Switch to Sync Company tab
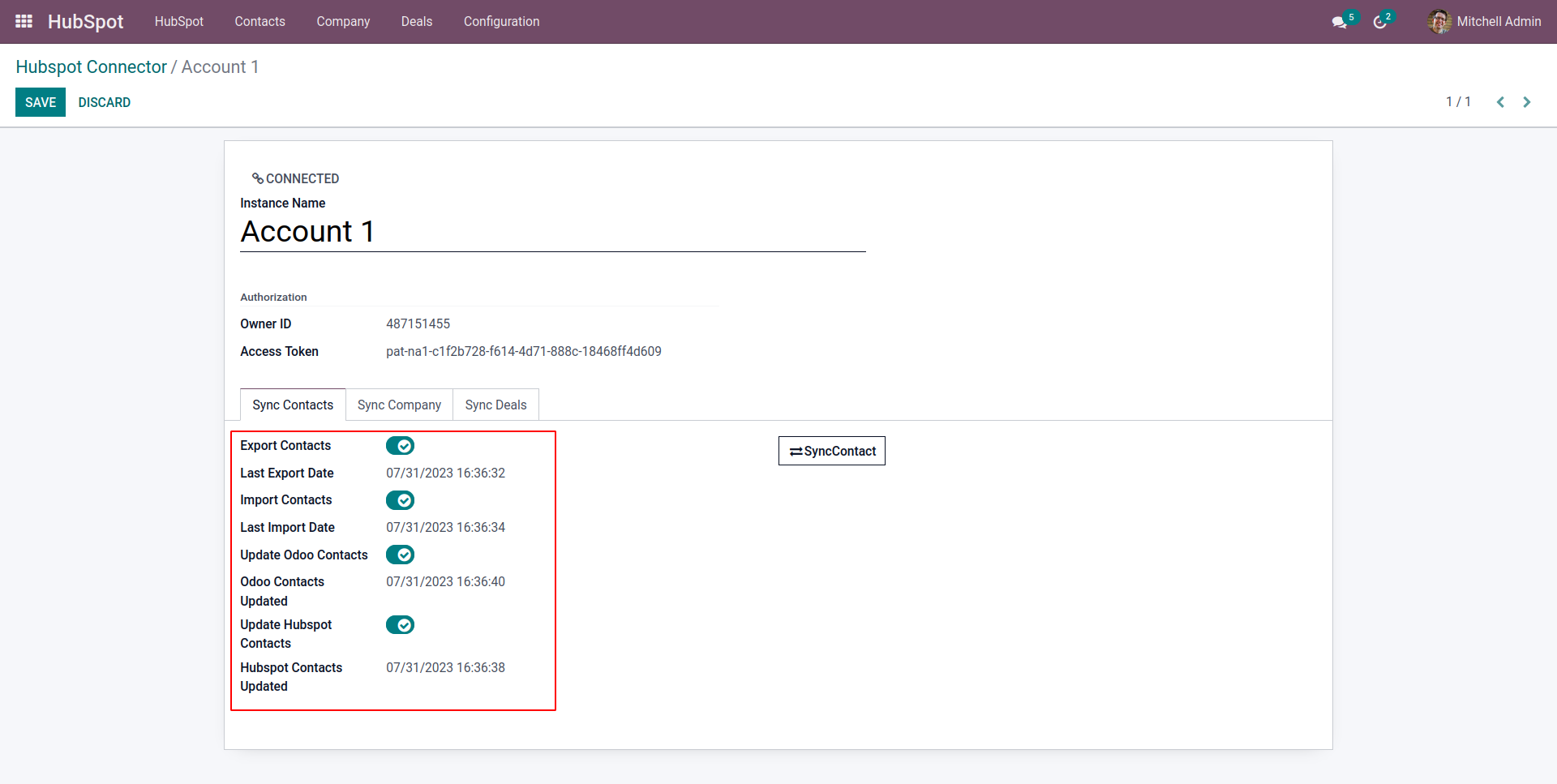 click(400, 405)
